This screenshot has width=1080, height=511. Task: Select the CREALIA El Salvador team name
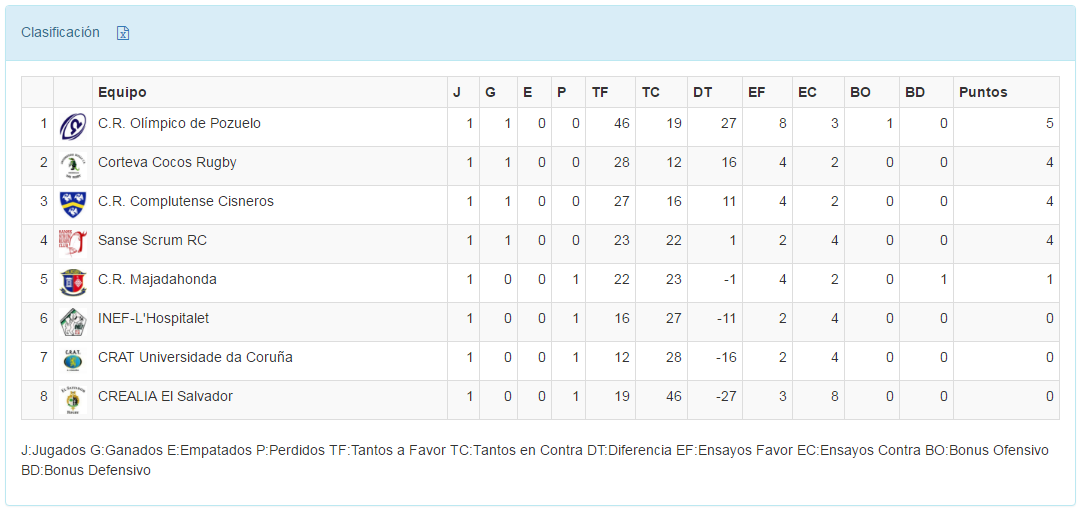coord(165,396)
